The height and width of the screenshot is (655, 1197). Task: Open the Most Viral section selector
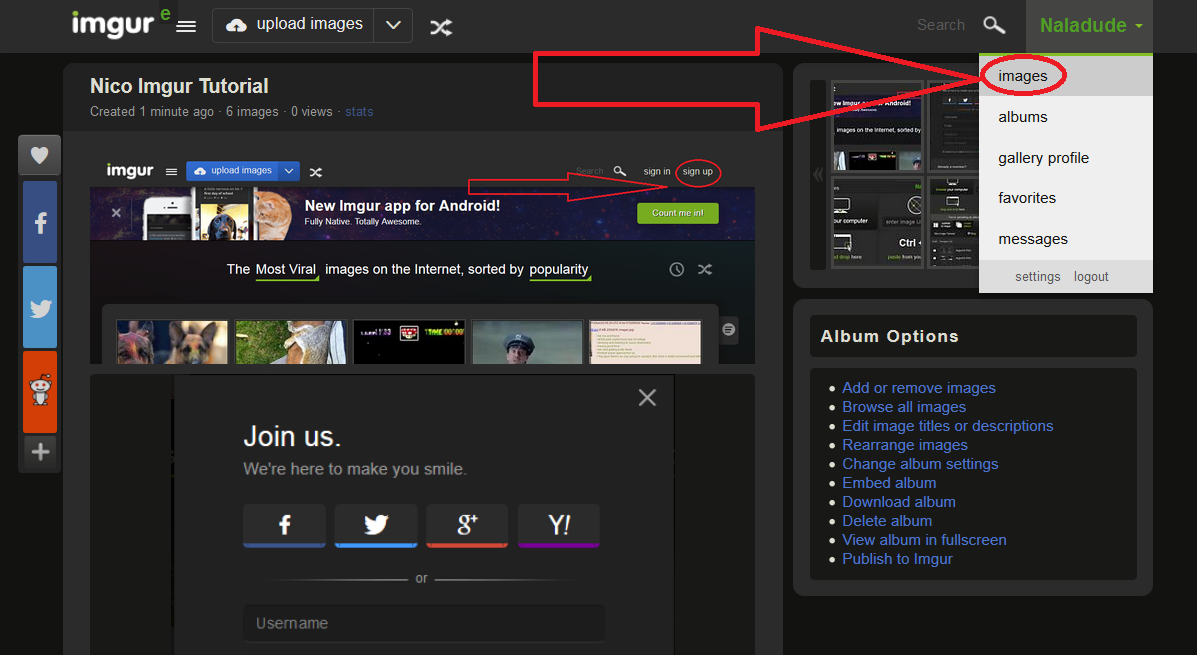286,269
